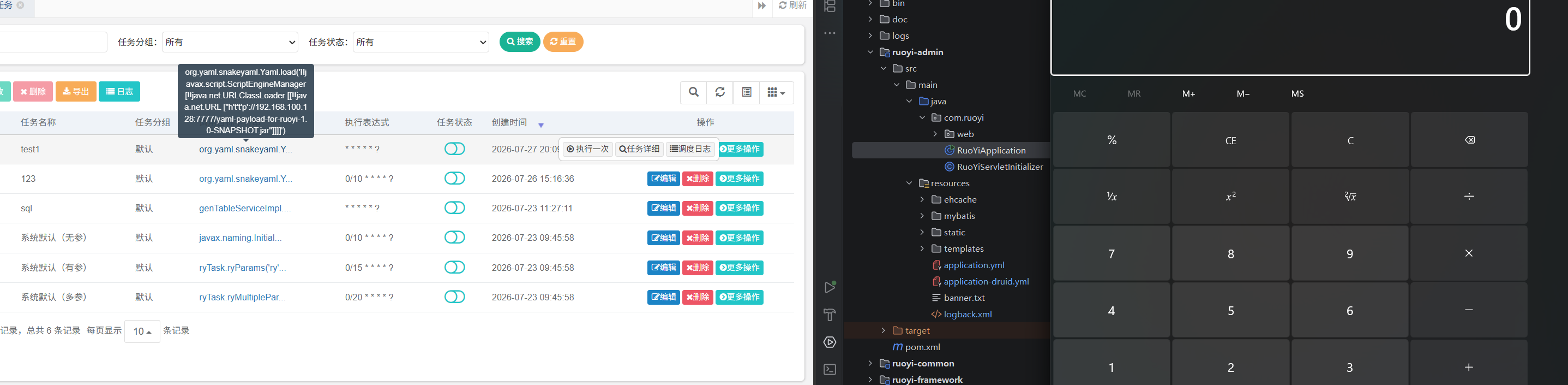Click 删除 for task 123

698,179
